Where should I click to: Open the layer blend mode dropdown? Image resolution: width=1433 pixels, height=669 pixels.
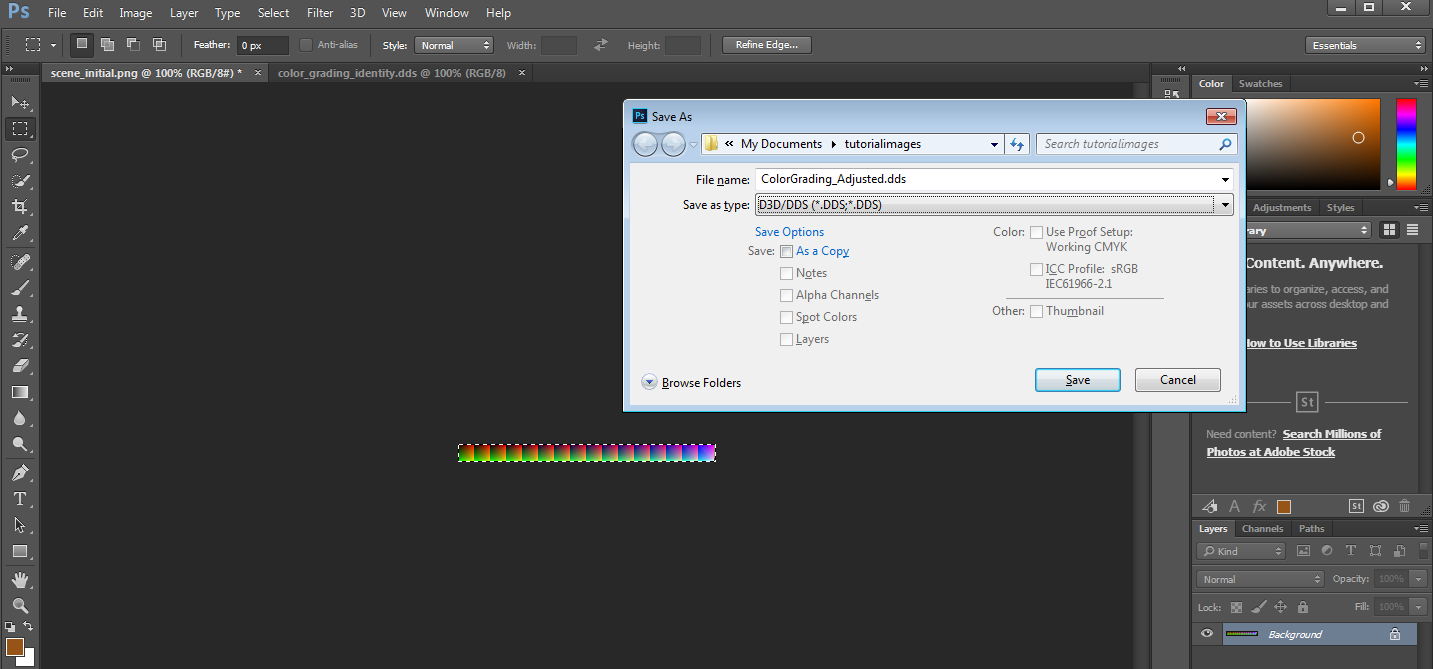tap(1258, 578)
